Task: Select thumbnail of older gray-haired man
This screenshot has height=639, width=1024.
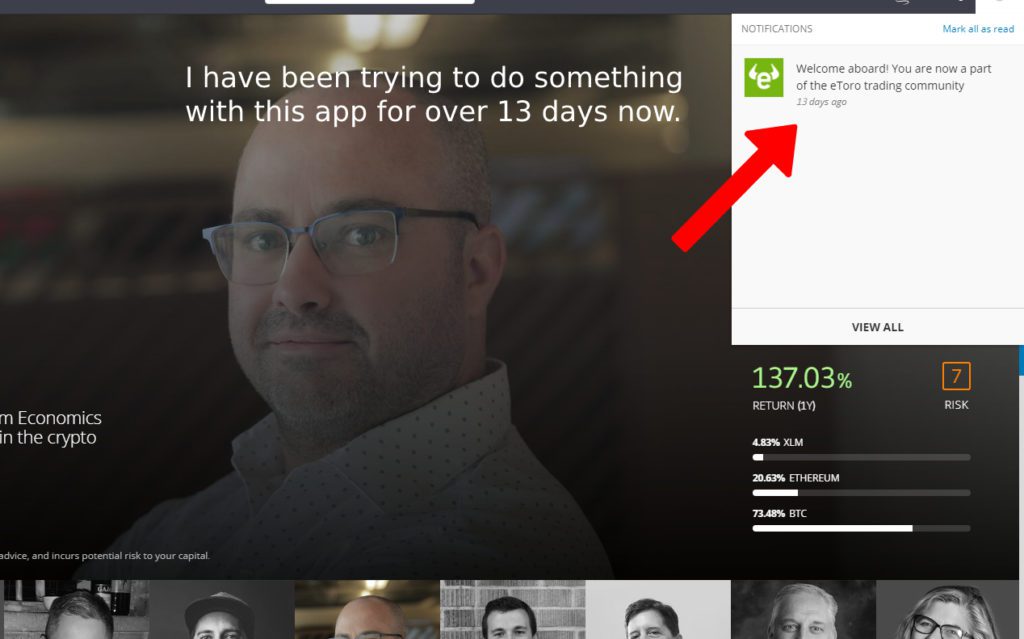Action: pyautogui.click(x=803, y=610)
